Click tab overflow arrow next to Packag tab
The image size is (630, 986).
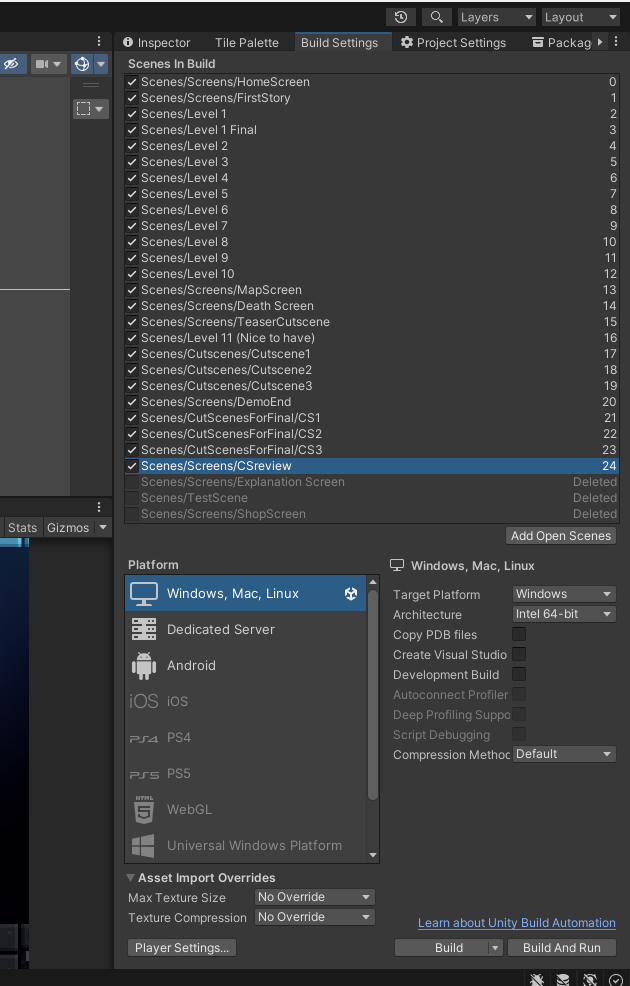(x=600, y=42)
